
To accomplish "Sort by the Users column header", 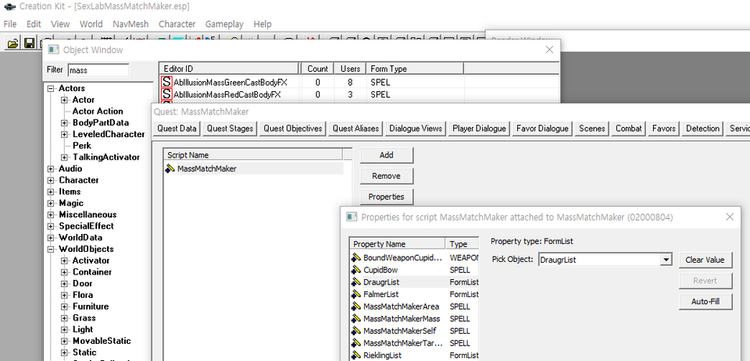I will [x=350, y=69].
